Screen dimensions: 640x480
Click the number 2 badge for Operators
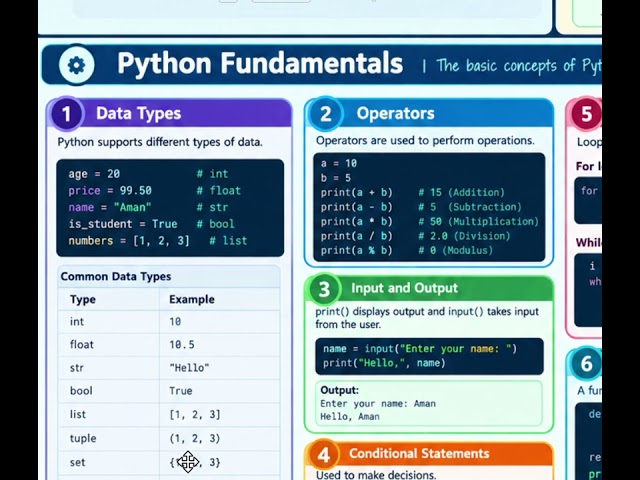(325, 114)
